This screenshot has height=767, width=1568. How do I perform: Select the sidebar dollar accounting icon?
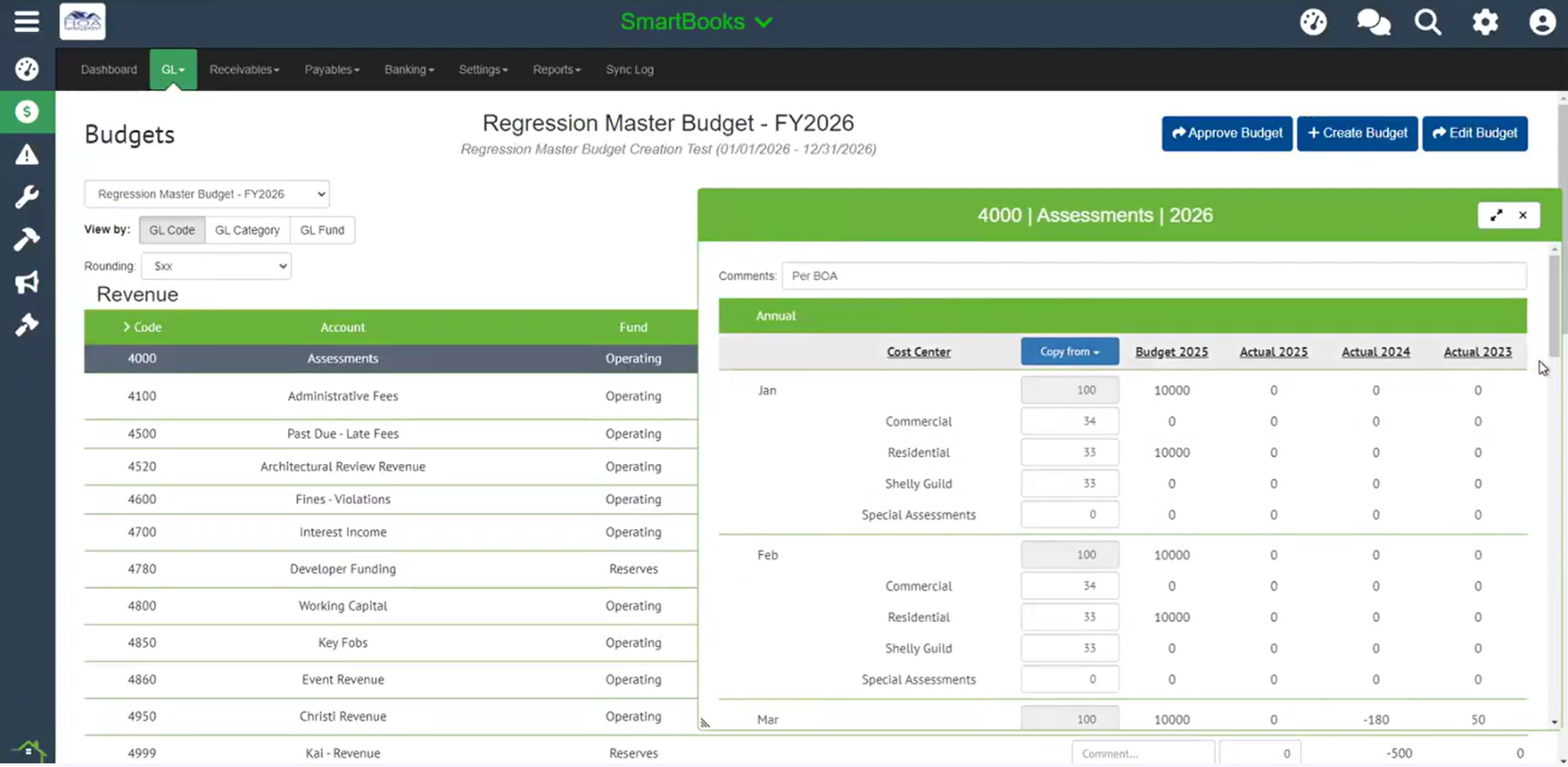[x=27, y=112]
